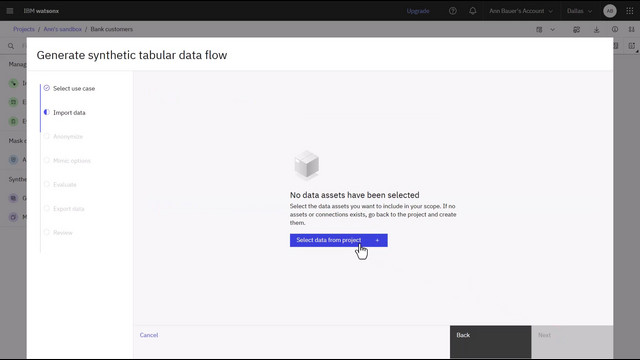The width and height of the screenshot is (640, 360).
Task: Click the IBM watsonx logo text
Action: (41, 11)
